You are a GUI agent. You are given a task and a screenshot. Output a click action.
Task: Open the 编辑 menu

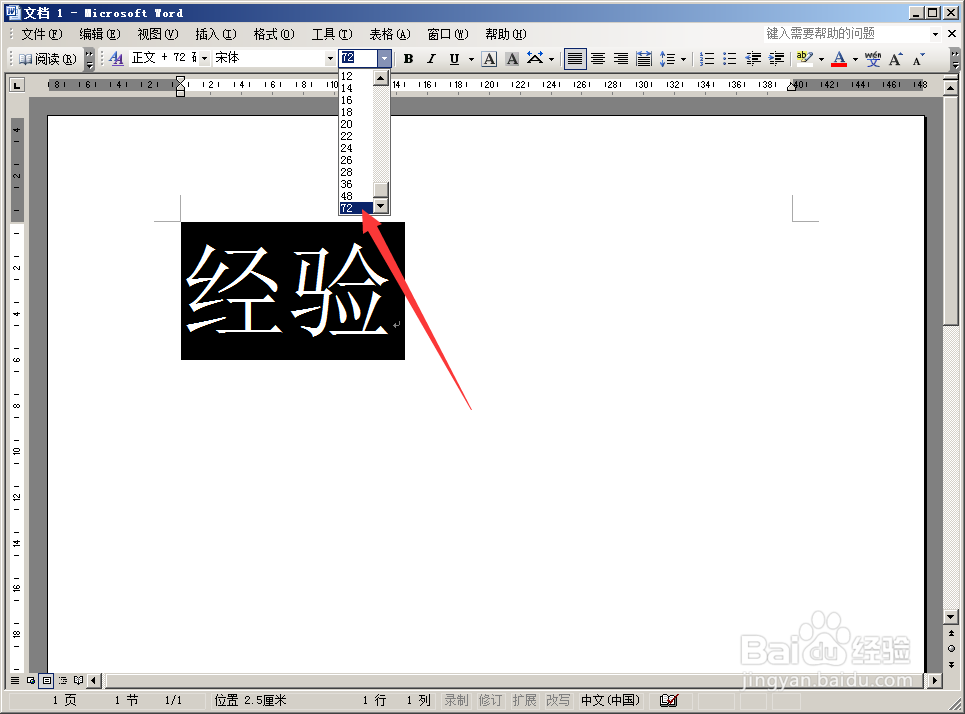pos(100,34)
